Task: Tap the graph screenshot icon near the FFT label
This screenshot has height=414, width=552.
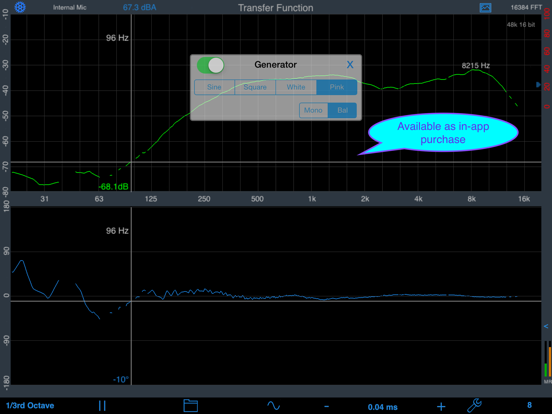Action: (485, 7)
